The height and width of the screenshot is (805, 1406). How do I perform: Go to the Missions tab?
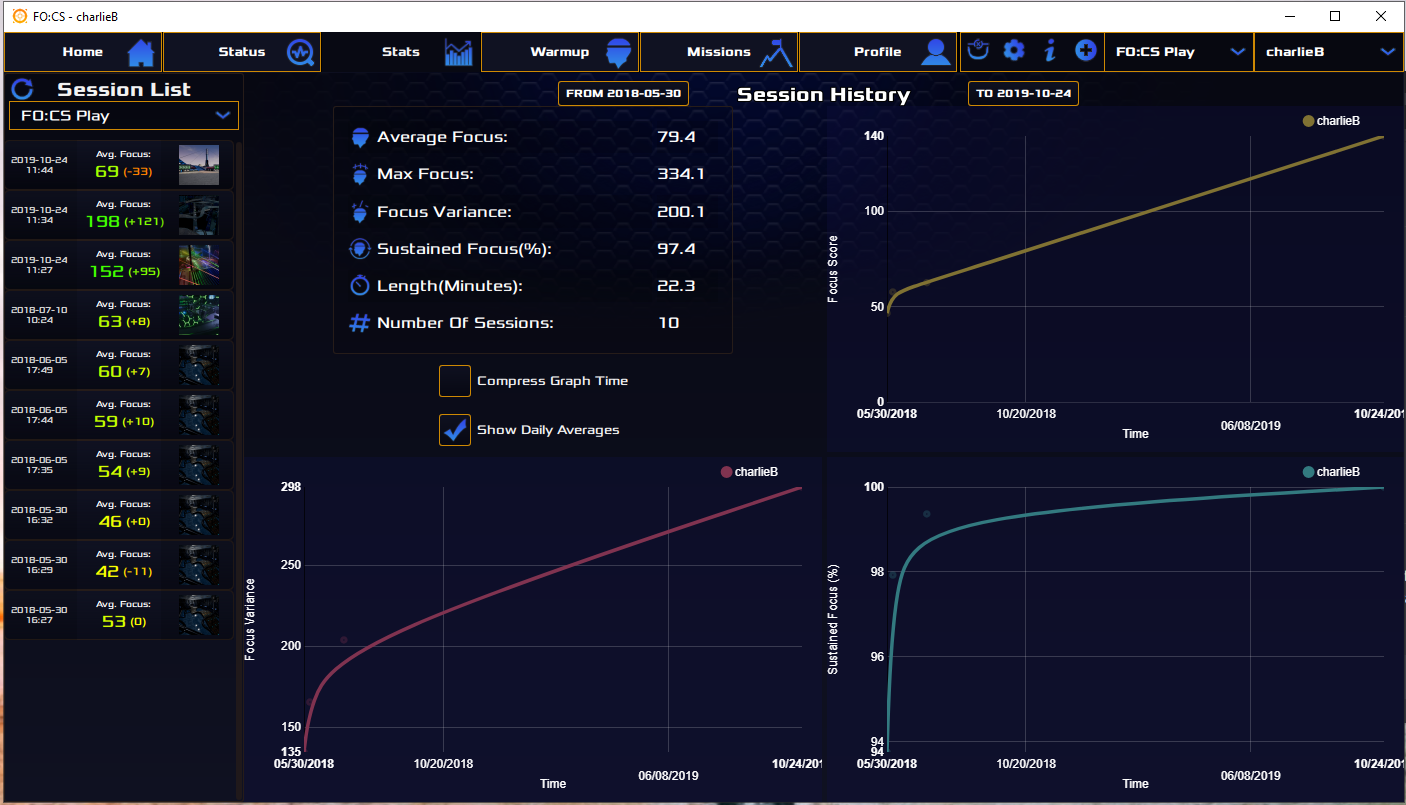[x=719, y=52]
